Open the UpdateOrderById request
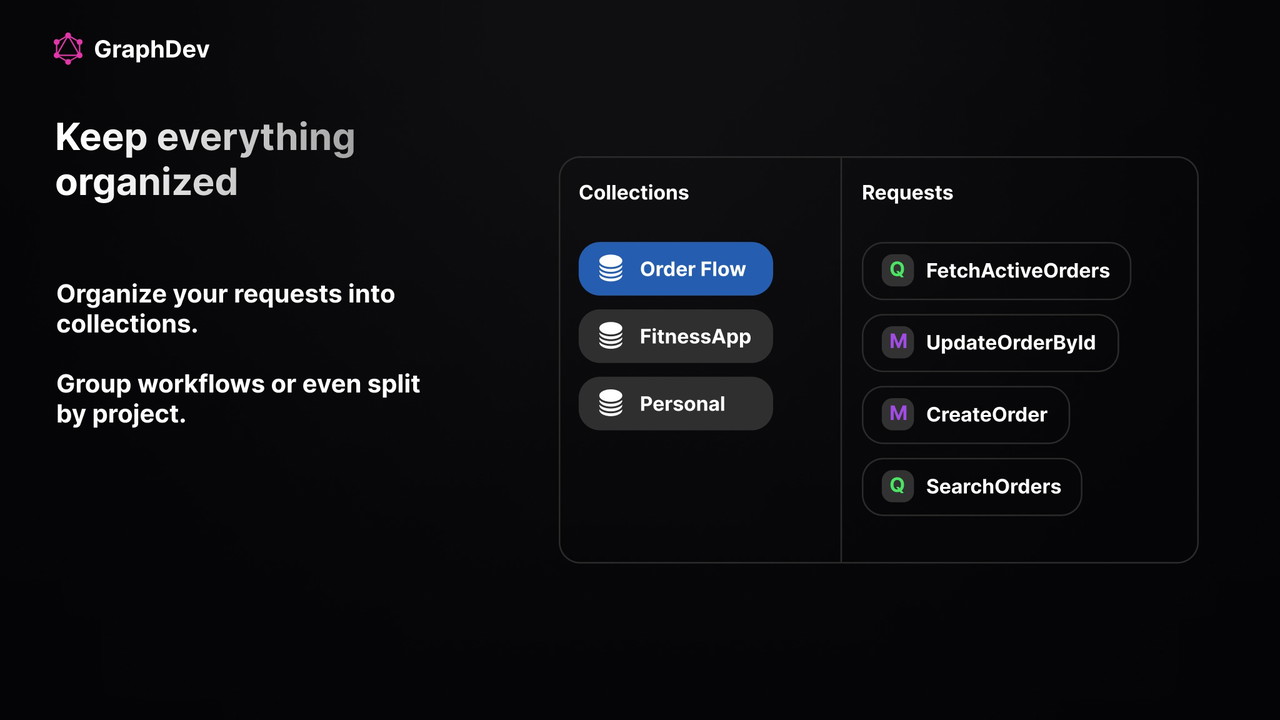1280x720 pixels. click(990, 342)
